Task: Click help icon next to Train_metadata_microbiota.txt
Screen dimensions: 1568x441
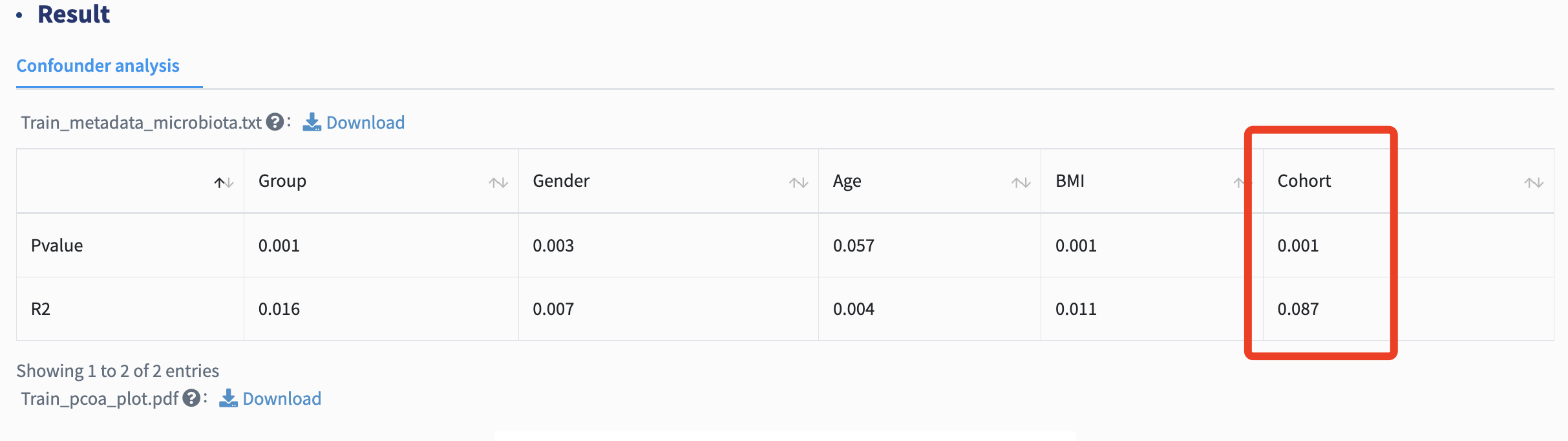Action: point(275,122)
